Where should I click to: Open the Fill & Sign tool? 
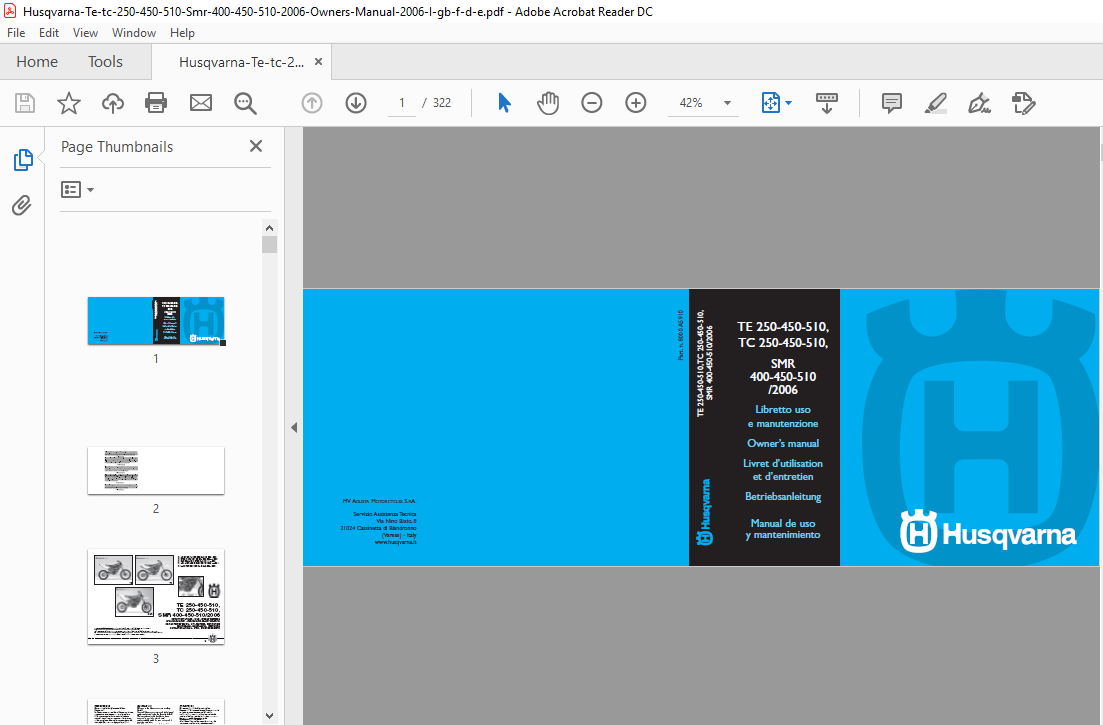pyautogui.click(x=979, y=103)
